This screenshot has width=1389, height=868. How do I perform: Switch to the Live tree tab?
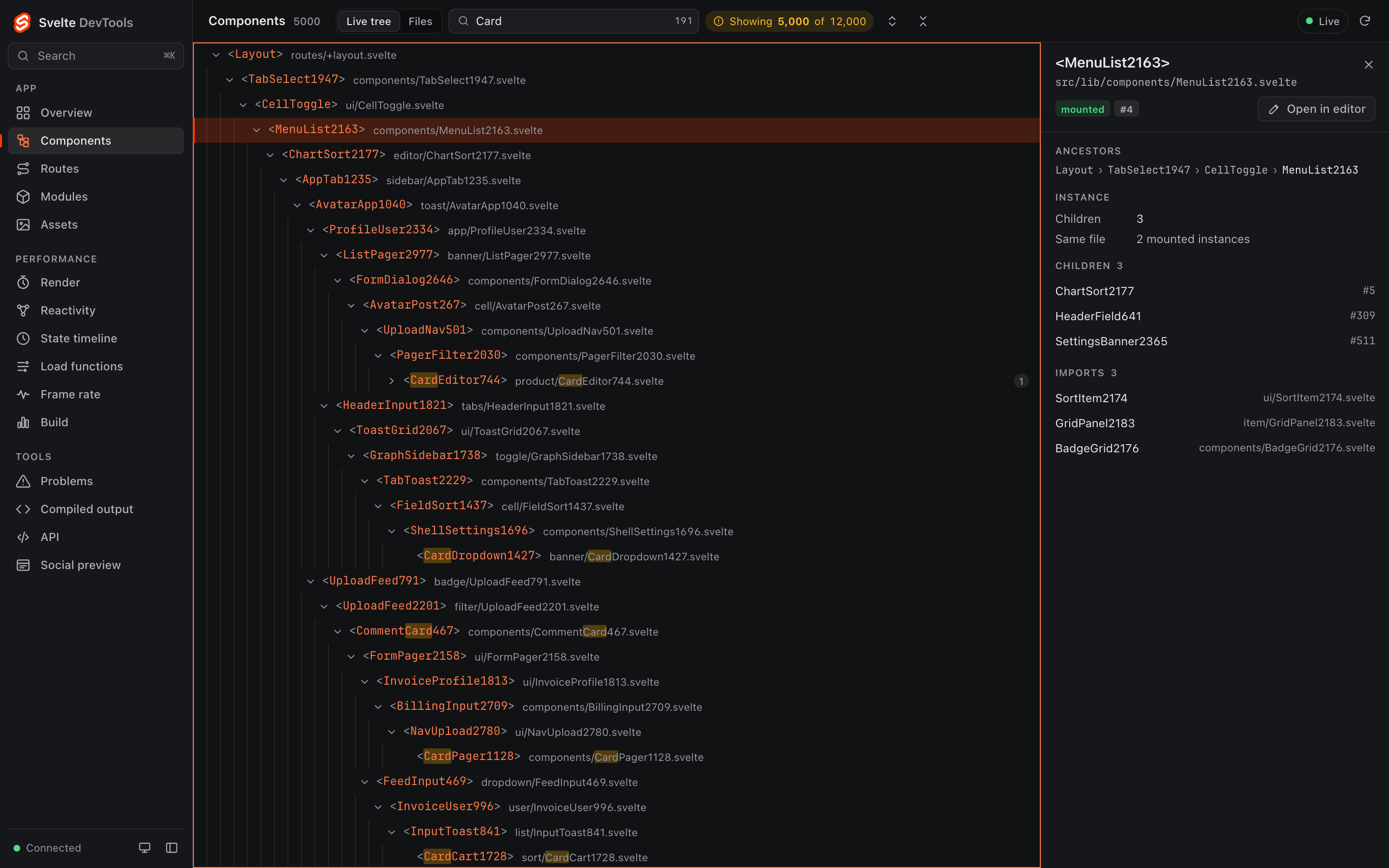click(x=368, y=21)
